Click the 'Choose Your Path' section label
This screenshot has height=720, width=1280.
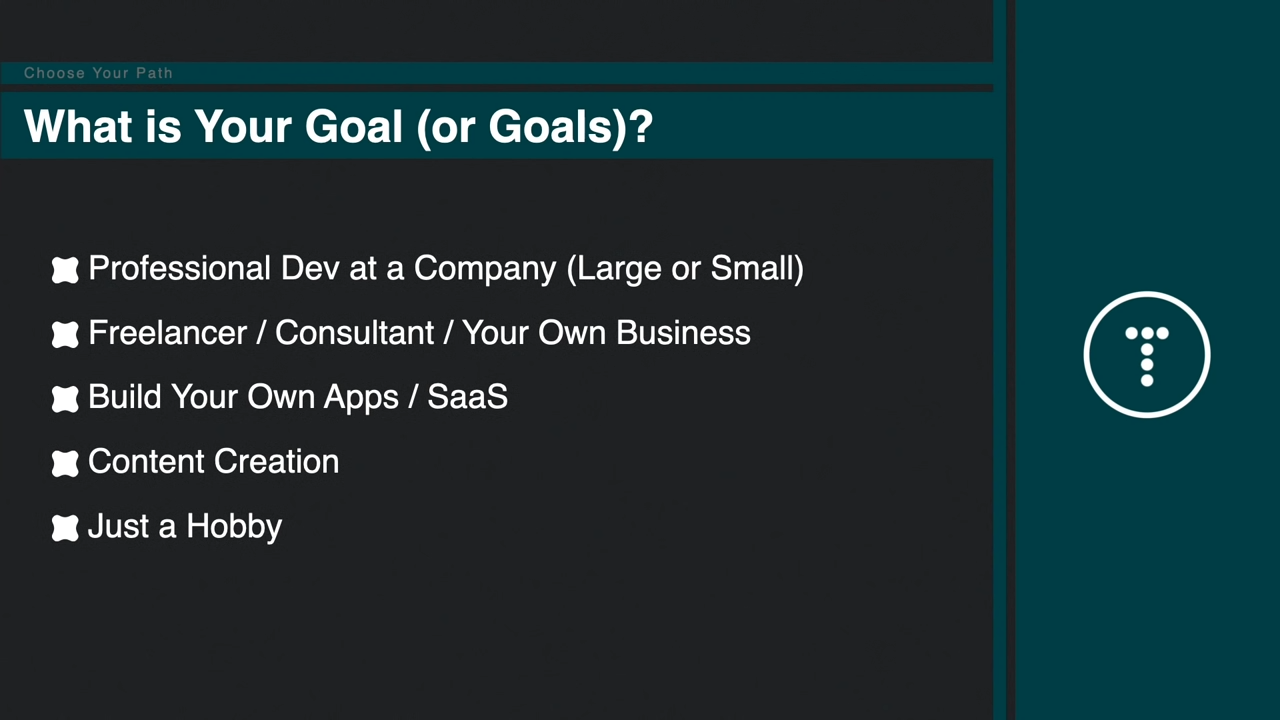pyautogui.click(x=98, y=73)
